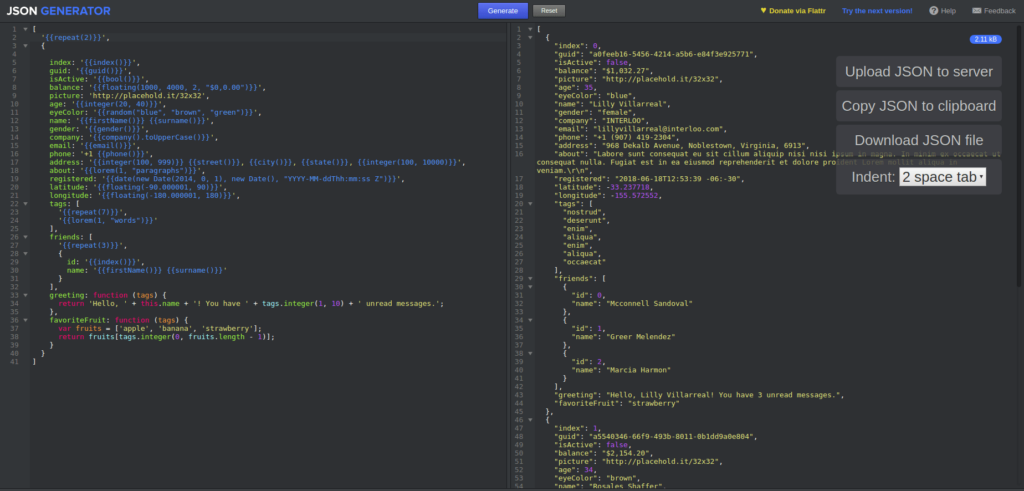Fold the output "tags" array at line 20
The height and width of the screenshot is (491, 1024).
[x=530, y=204]
